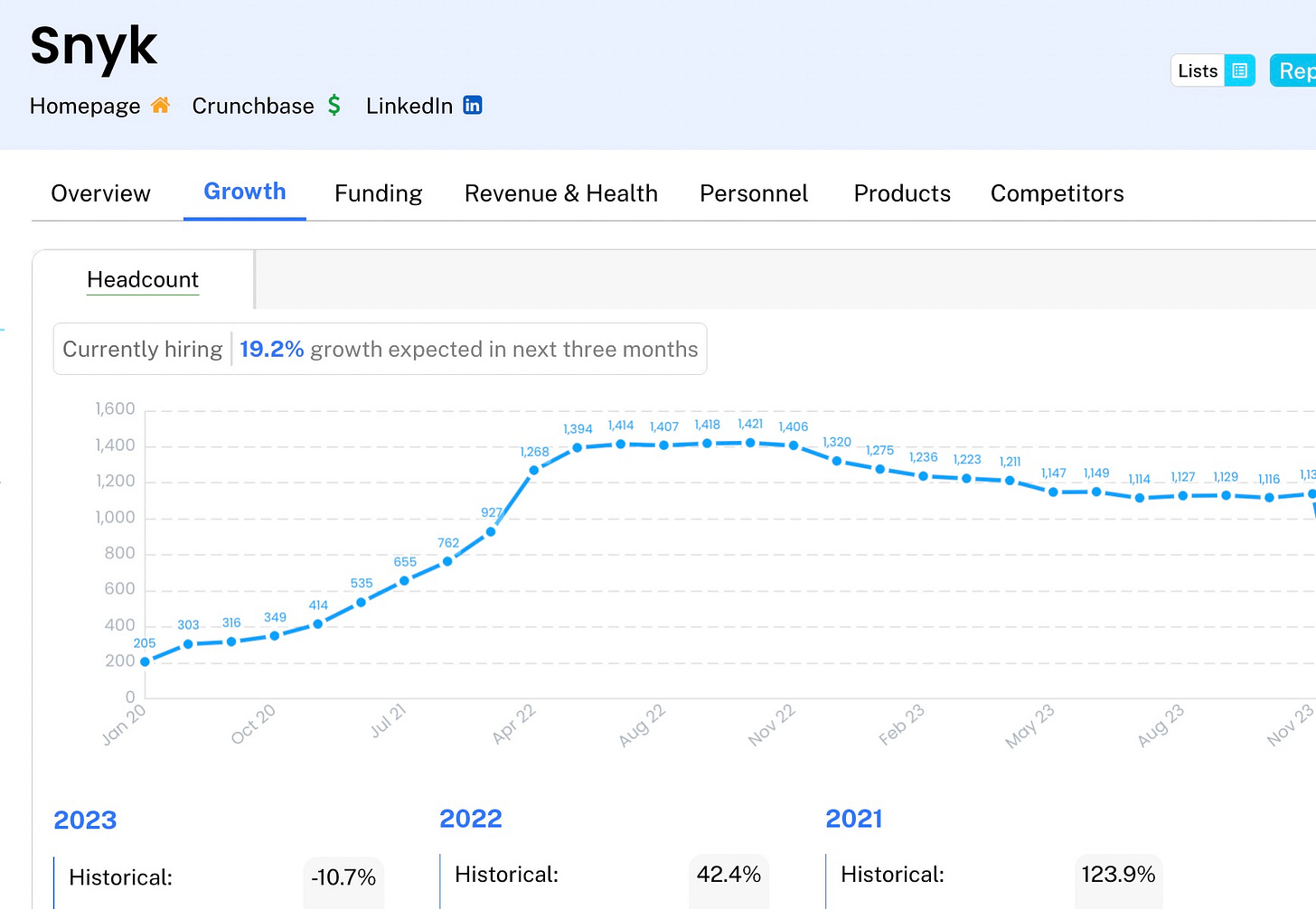Viewport: 1316px width, 909px height.
Task: Click the chart point labeled 1,127
Action: 1183,495
